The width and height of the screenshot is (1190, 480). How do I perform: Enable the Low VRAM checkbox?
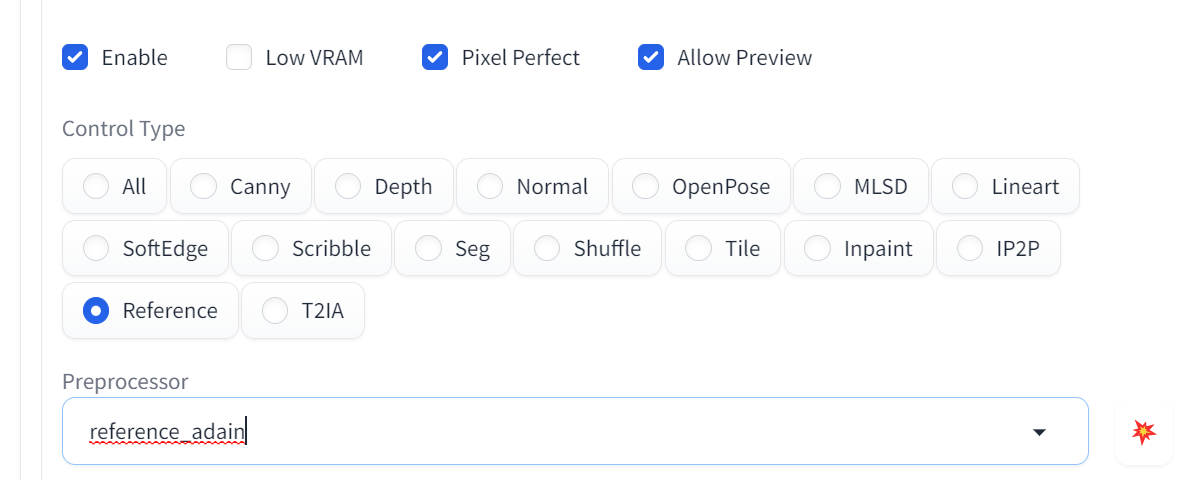[x=239, y=57]
